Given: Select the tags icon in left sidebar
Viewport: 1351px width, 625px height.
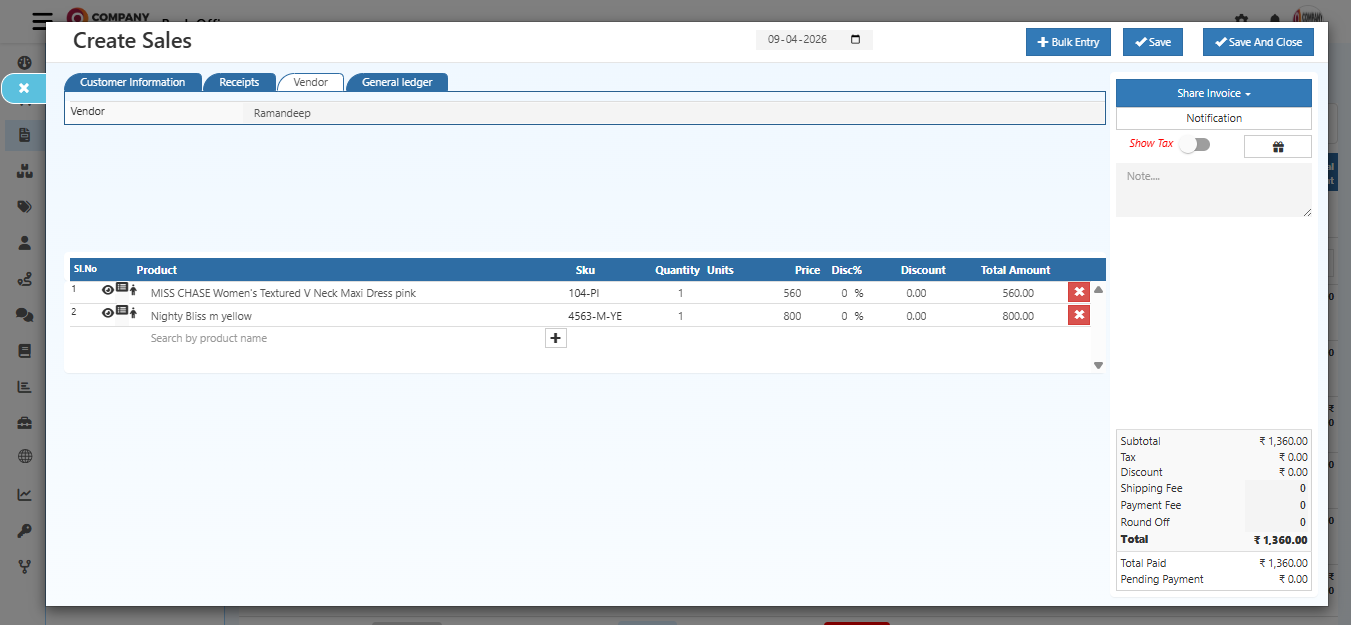Looking at the screenshot, I should (23, 206).
